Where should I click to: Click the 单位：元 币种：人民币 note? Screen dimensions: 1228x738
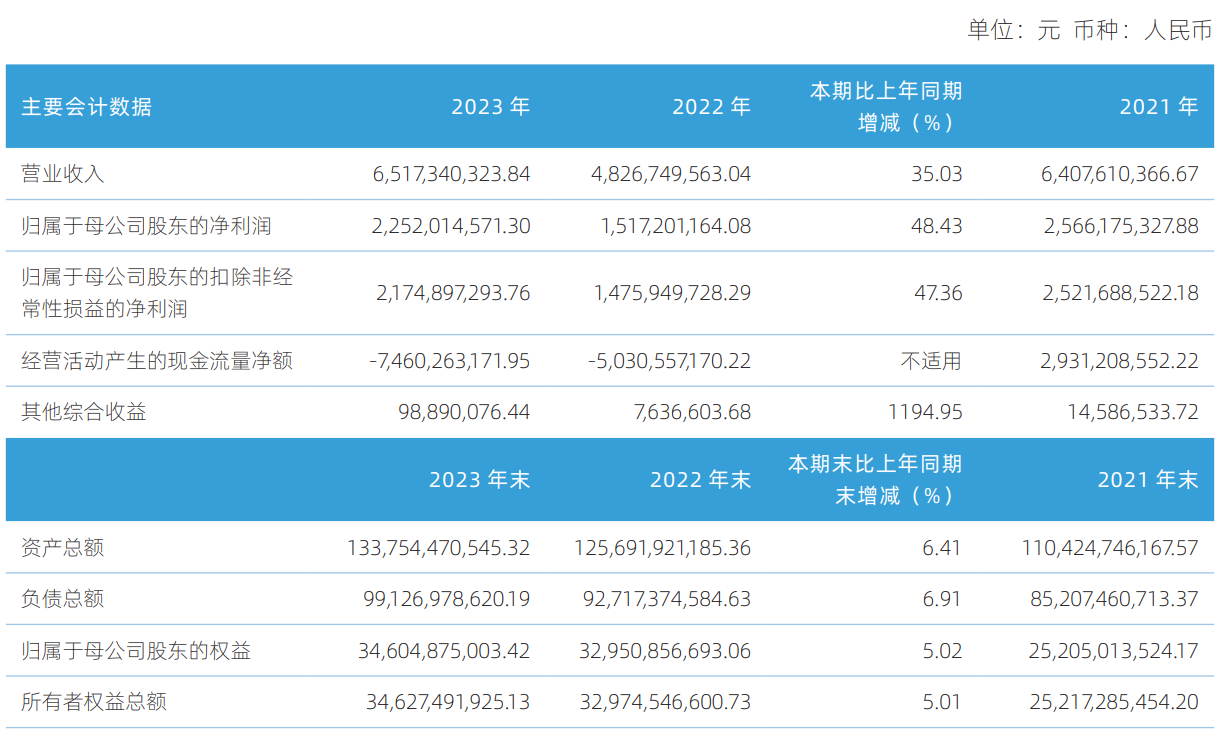1090,30
